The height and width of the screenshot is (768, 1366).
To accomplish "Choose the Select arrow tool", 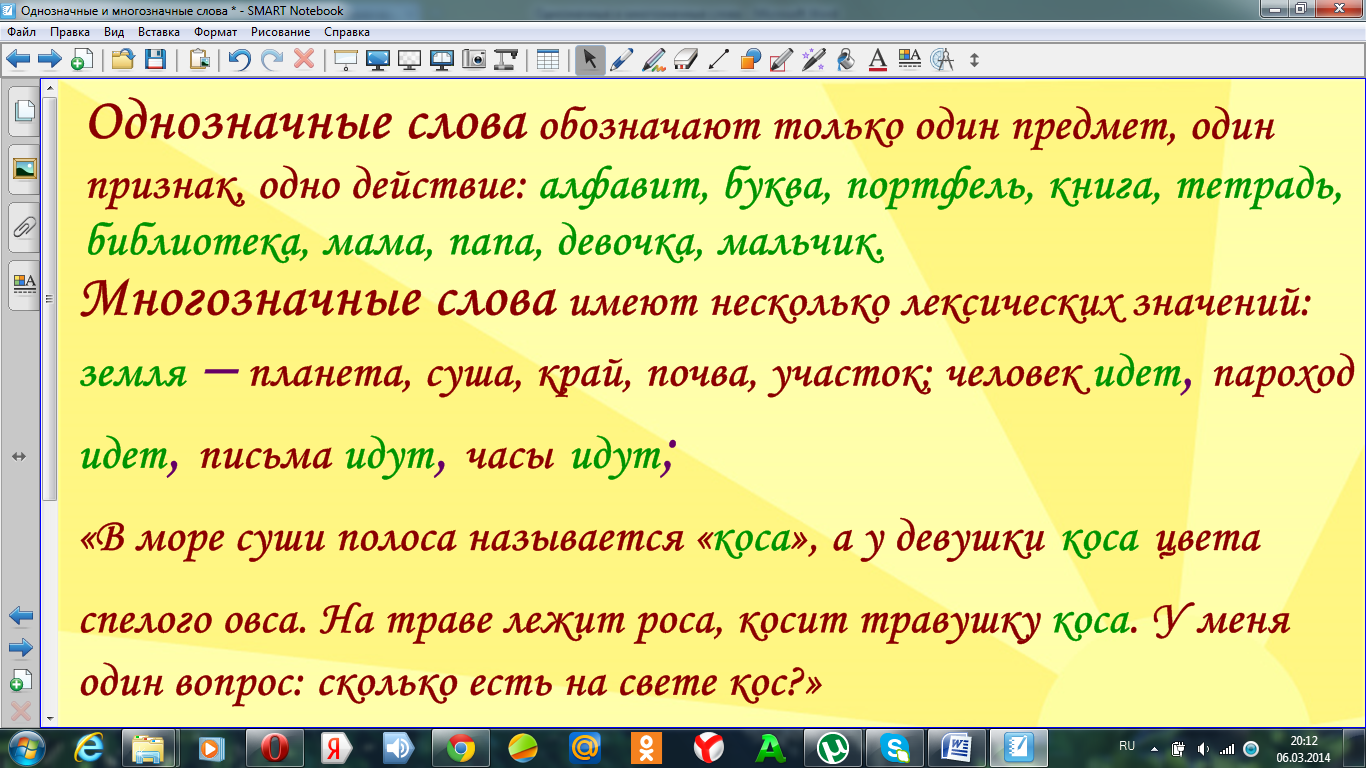I will point(590,60).
